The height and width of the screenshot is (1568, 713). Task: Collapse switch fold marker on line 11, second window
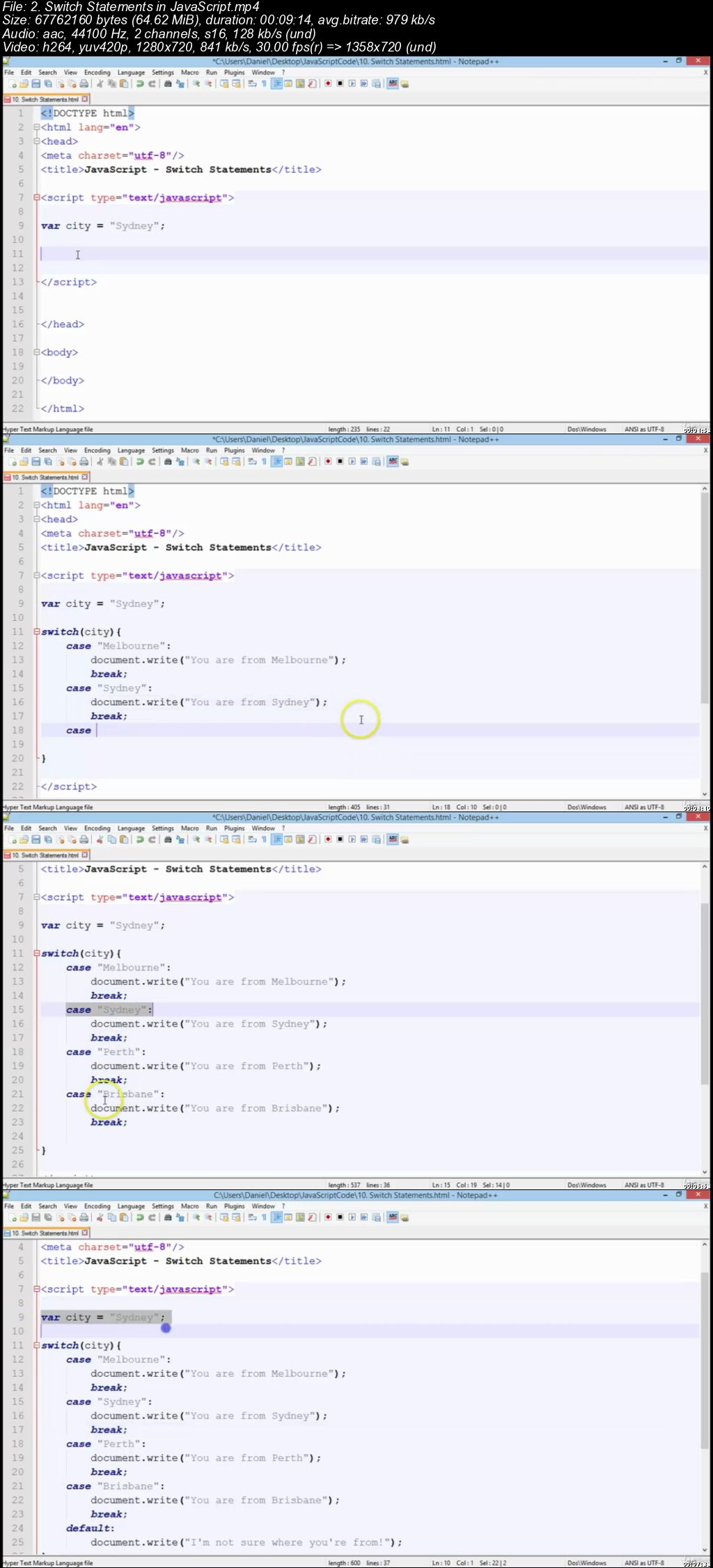point(36,632)
